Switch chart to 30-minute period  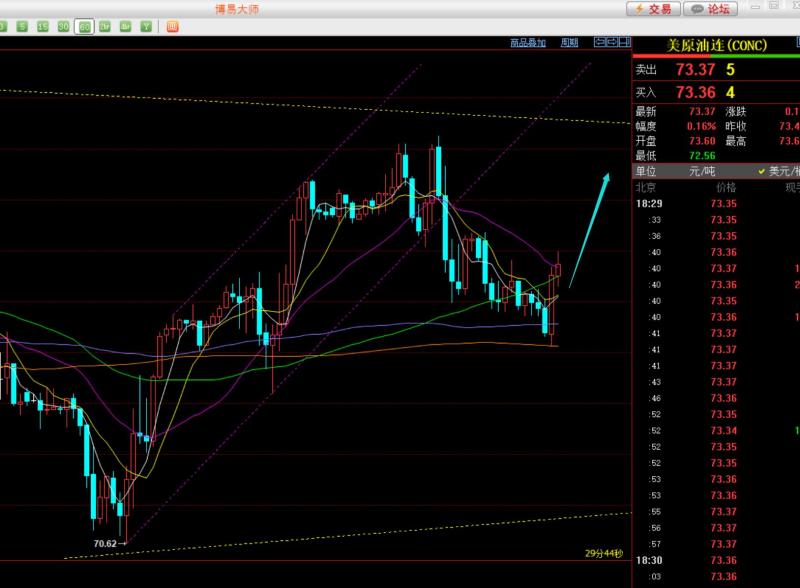[x=64, y=26]
